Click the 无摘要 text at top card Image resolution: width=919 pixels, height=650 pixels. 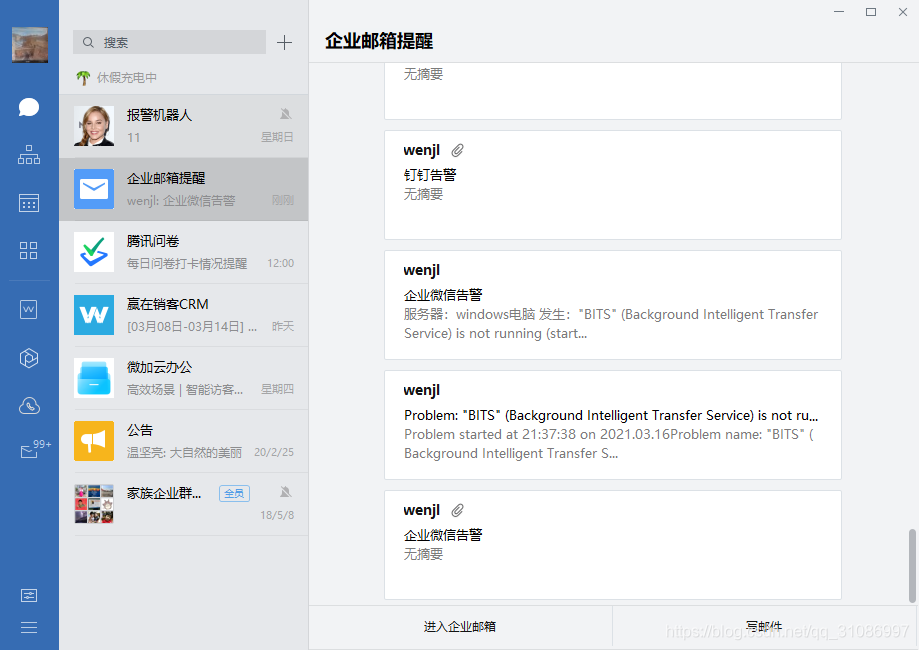(423, 74)
